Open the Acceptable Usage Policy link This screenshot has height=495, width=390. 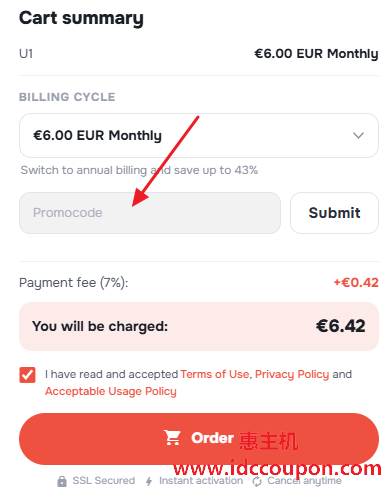pos(111,391)
